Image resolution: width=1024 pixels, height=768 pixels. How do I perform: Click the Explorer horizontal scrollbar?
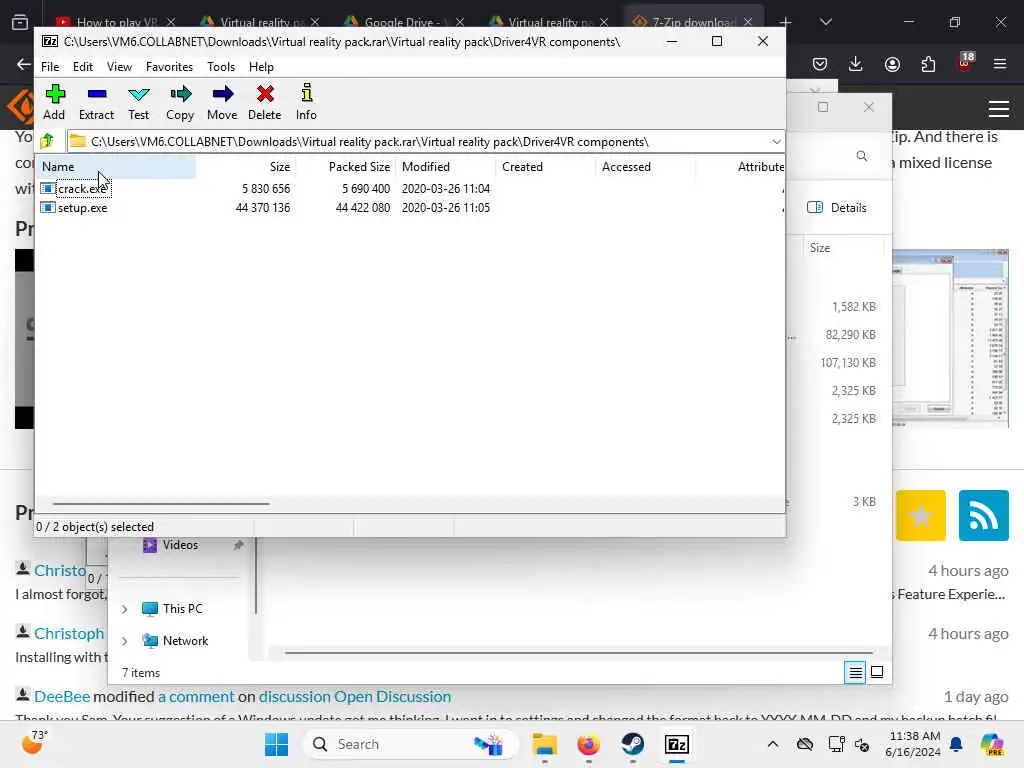[579, 652]
